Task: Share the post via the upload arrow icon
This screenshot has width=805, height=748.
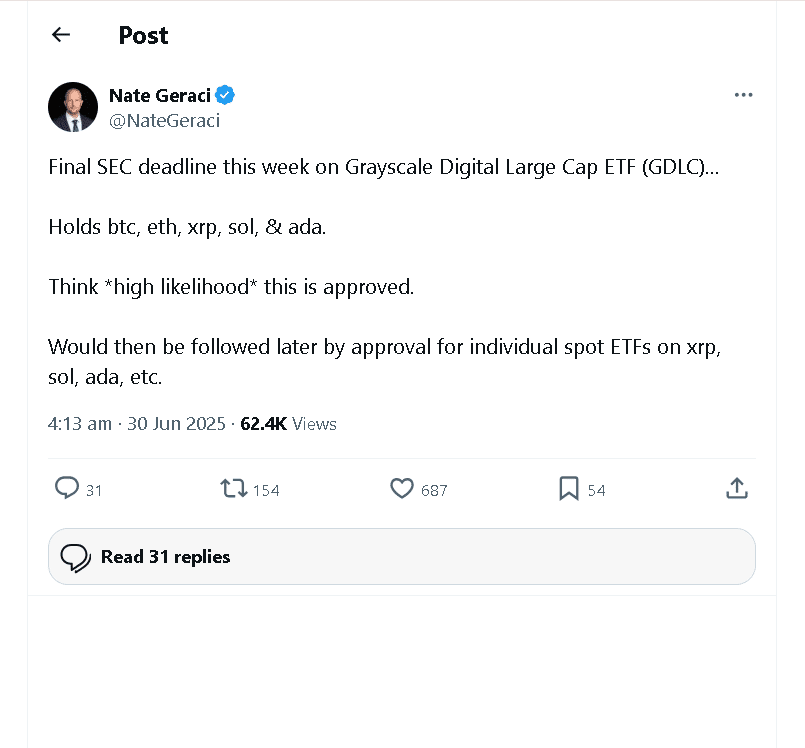Action: 737,488
